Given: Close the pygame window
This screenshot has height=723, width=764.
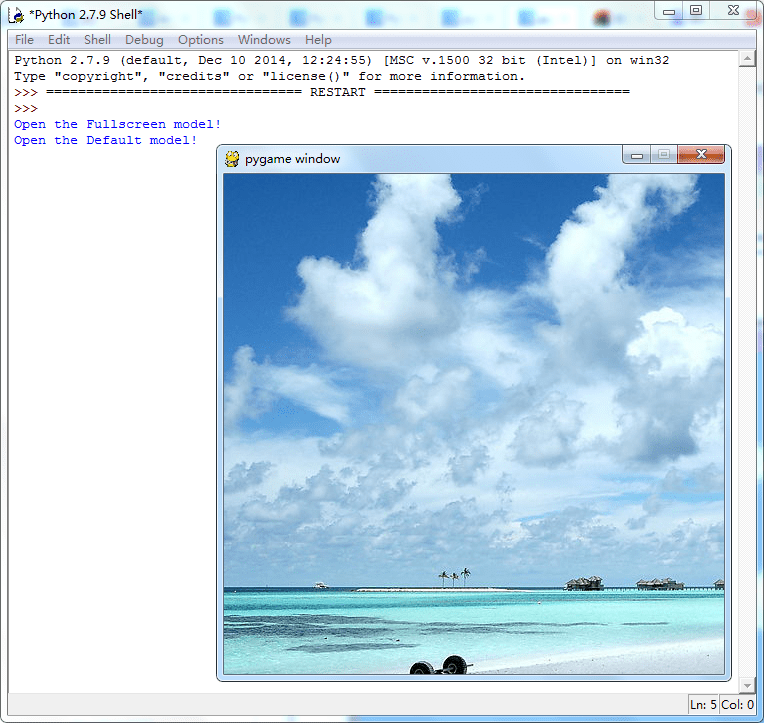Looking at the screenshot, I should tap(701, 154).
